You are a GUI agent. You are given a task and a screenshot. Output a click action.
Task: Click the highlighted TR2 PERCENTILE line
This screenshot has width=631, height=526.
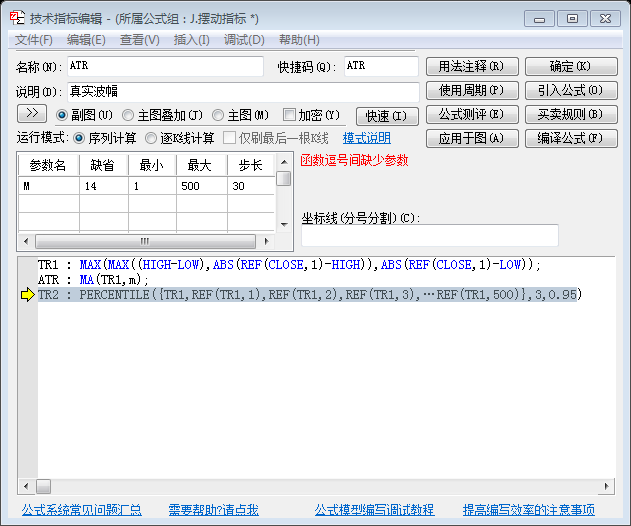tap(310, 295)
